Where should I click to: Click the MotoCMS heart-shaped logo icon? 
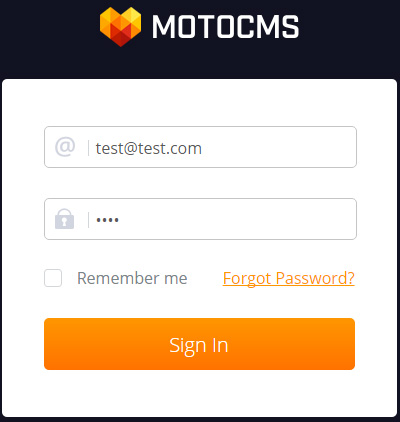pos(120,27)
